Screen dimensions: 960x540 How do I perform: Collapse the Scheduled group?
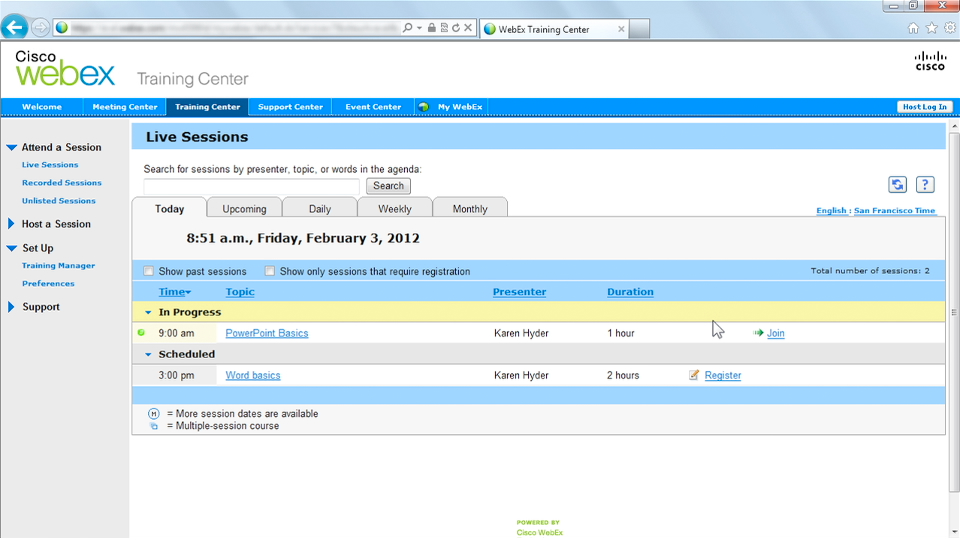pyautogui.click(x=148, y=354)
